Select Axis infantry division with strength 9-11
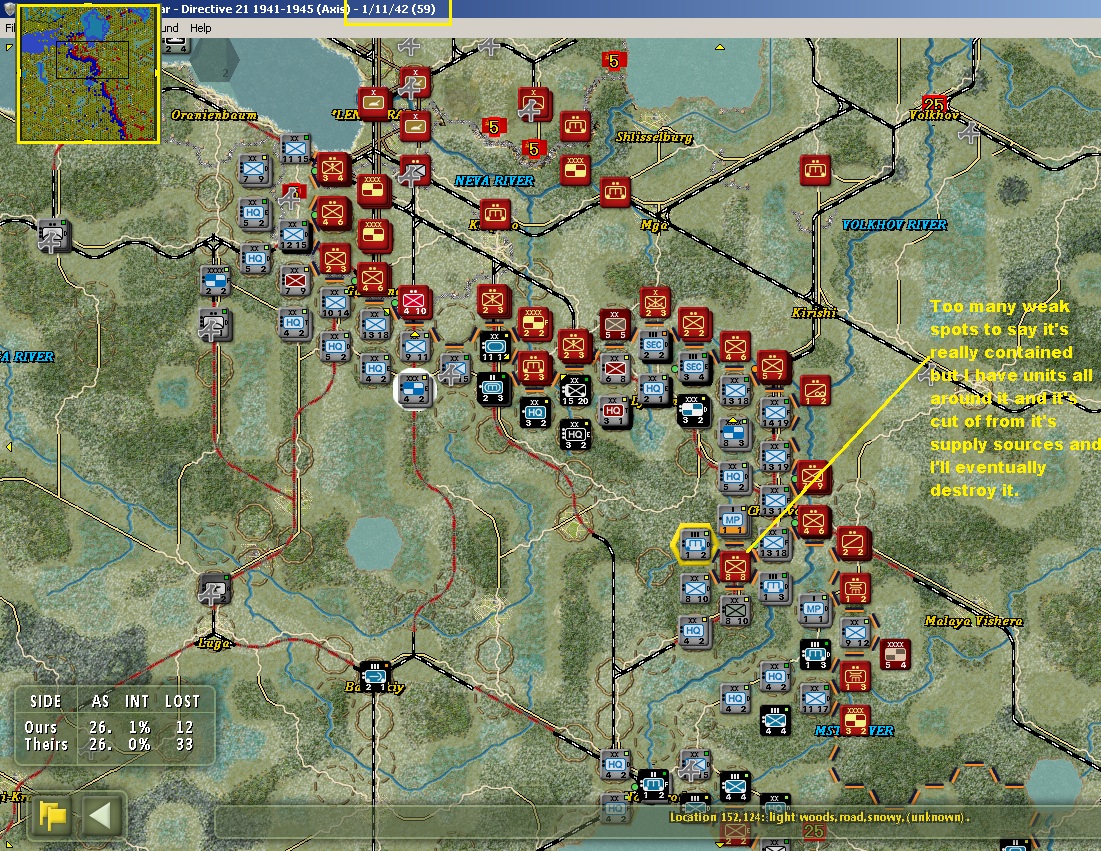 pos(416,348)
